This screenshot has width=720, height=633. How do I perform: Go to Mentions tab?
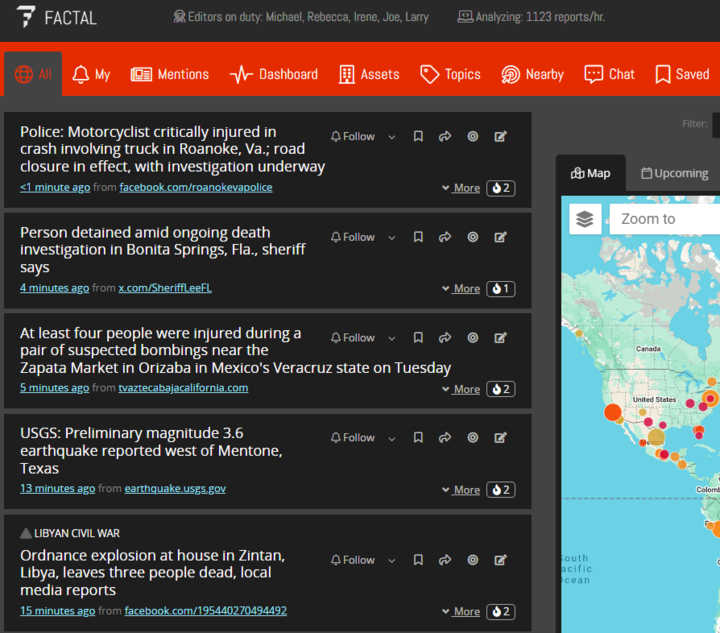(x=169, y=74)
